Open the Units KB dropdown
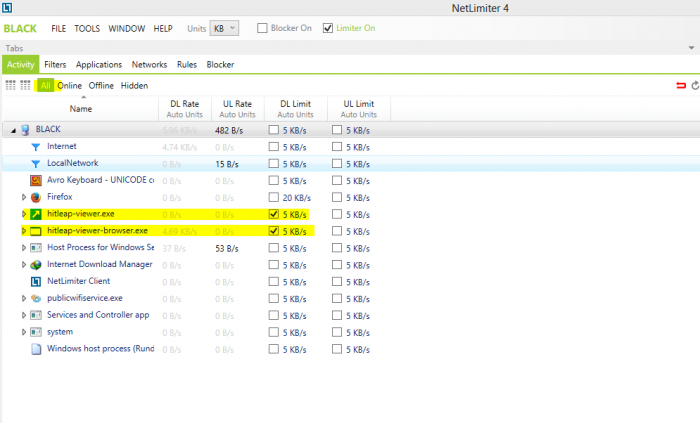 pos(224,28)
